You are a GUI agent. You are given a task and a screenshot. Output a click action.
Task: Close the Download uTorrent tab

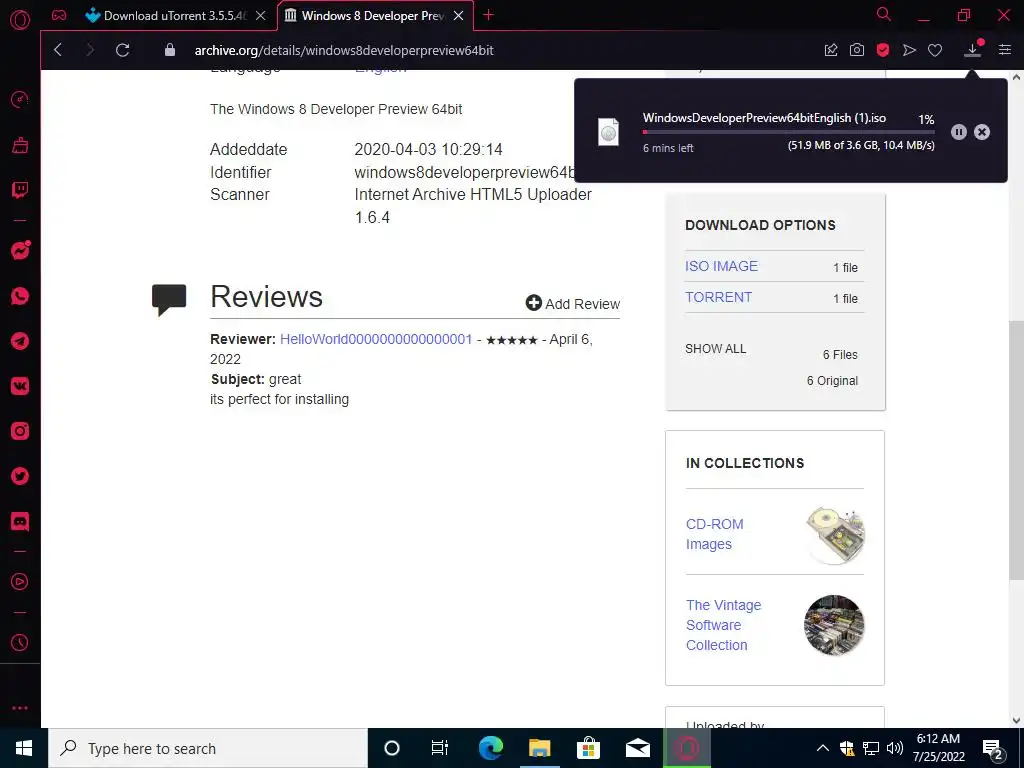(x=261, y=16)
